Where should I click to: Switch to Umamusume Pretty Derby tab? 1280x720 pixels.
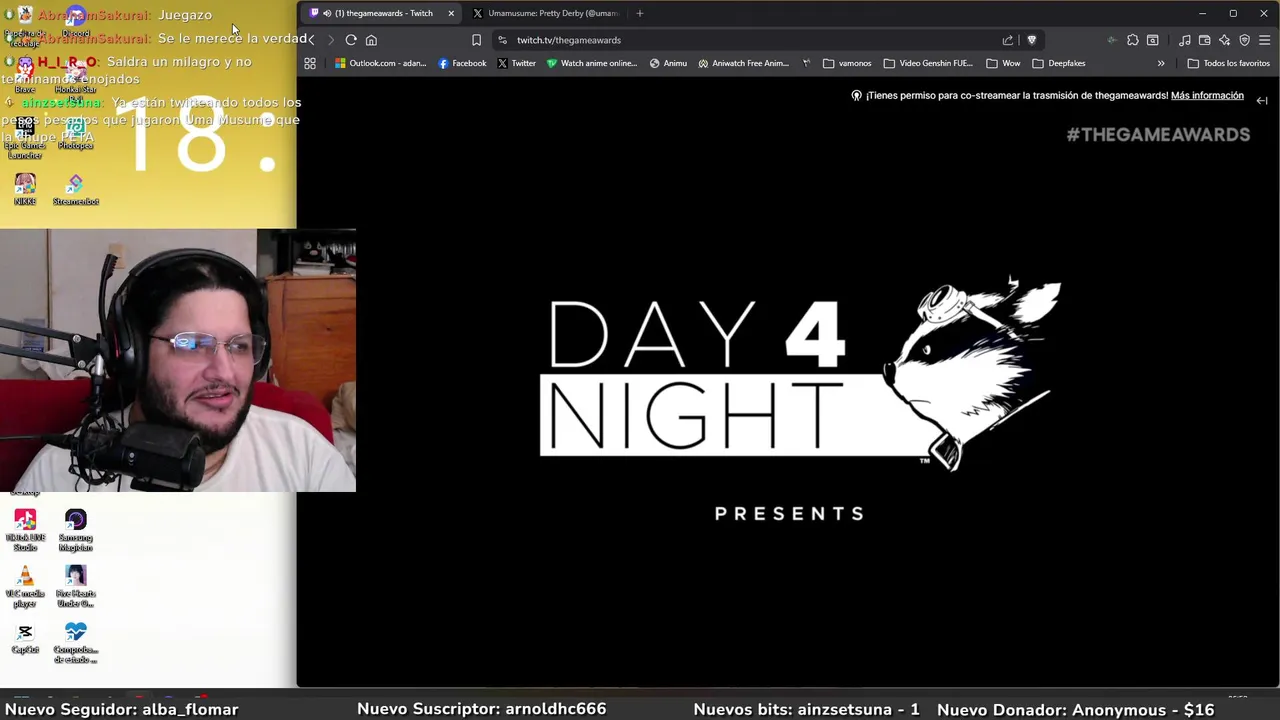pos(547,13)
